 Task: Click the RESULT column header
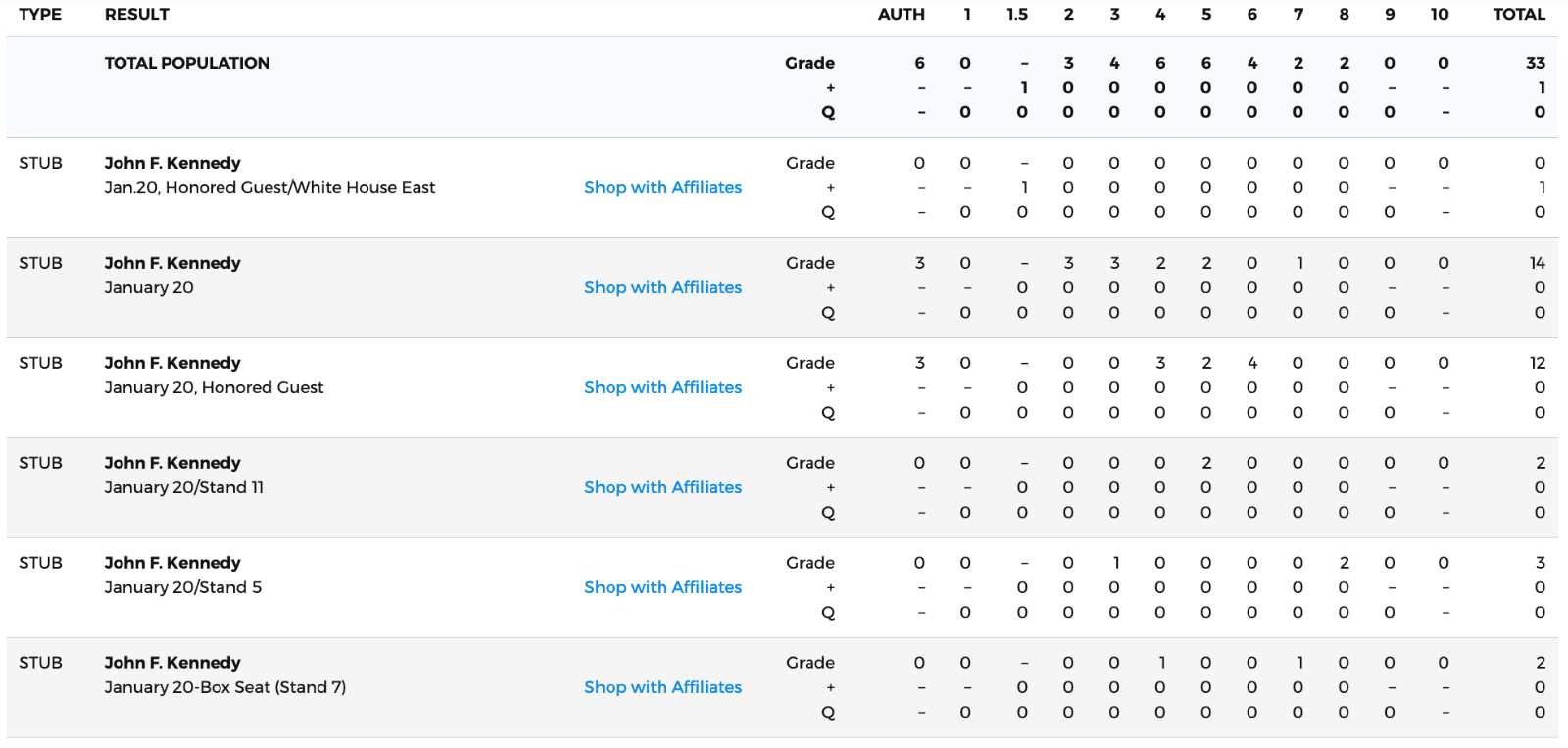coord(137,15)
